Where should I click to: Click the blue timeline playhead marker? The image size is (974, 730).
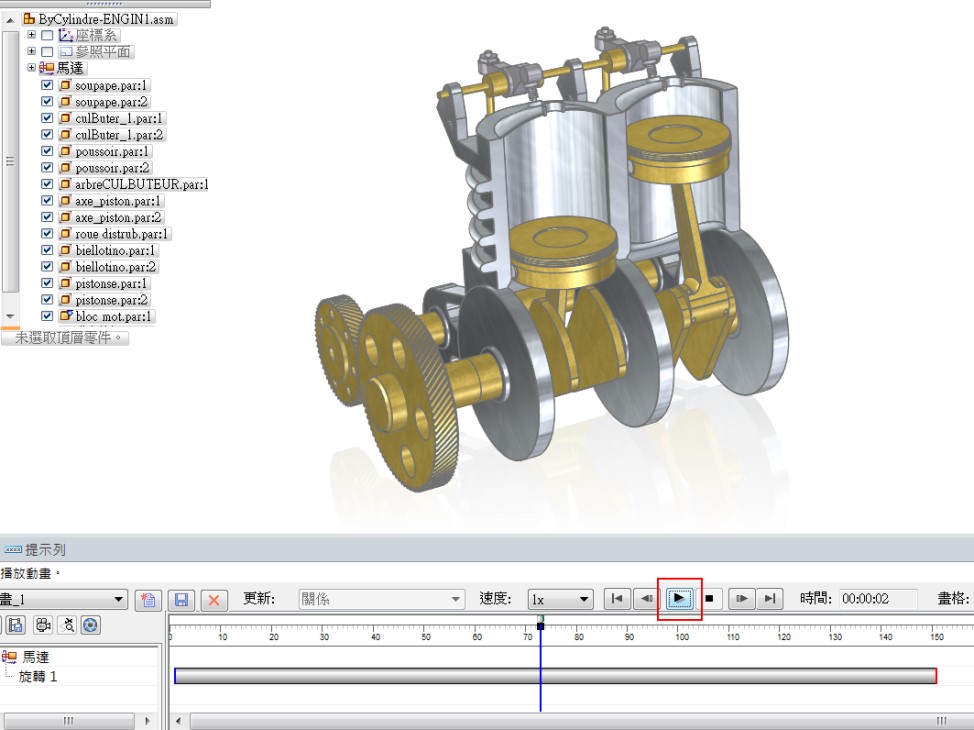point(540,624)
